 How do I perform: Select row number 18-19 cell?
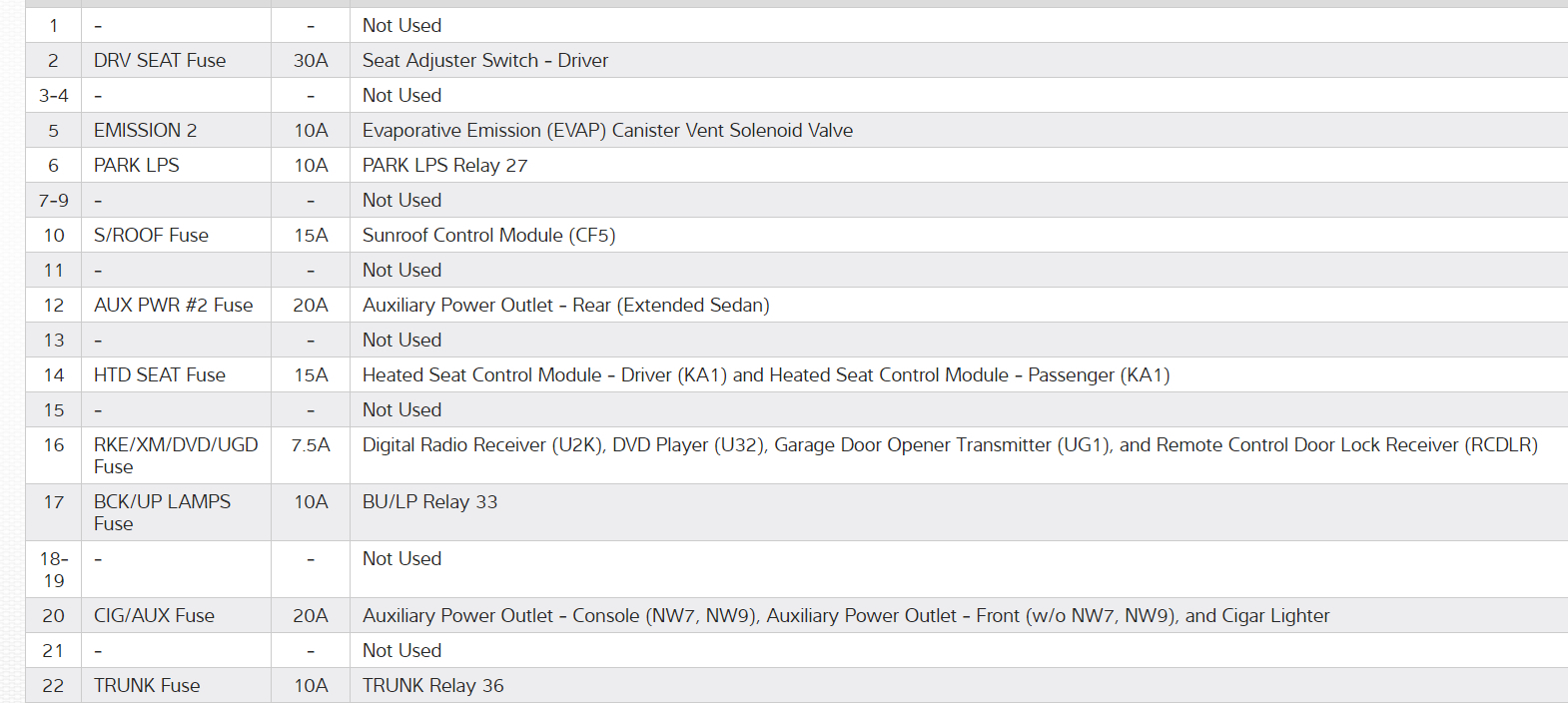pos(54,569)
